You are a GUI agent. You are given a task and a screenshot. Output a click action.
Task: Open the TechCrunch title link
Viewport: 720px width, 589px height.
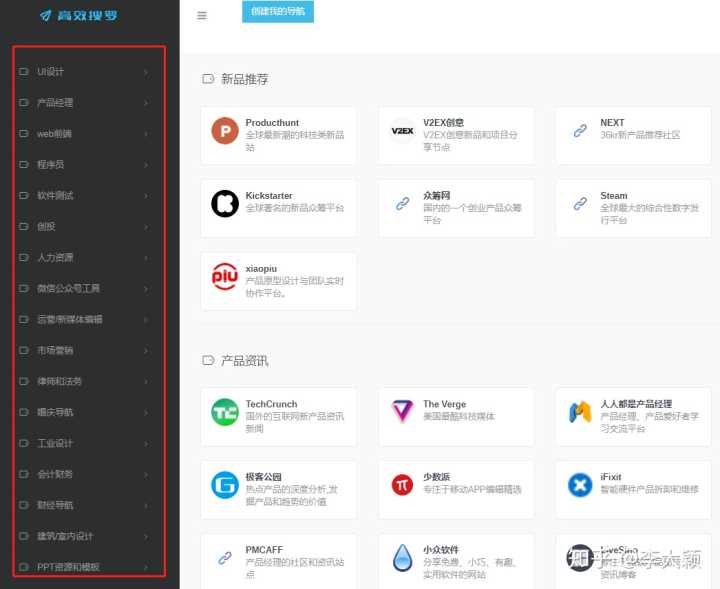(x=271, y=404)
